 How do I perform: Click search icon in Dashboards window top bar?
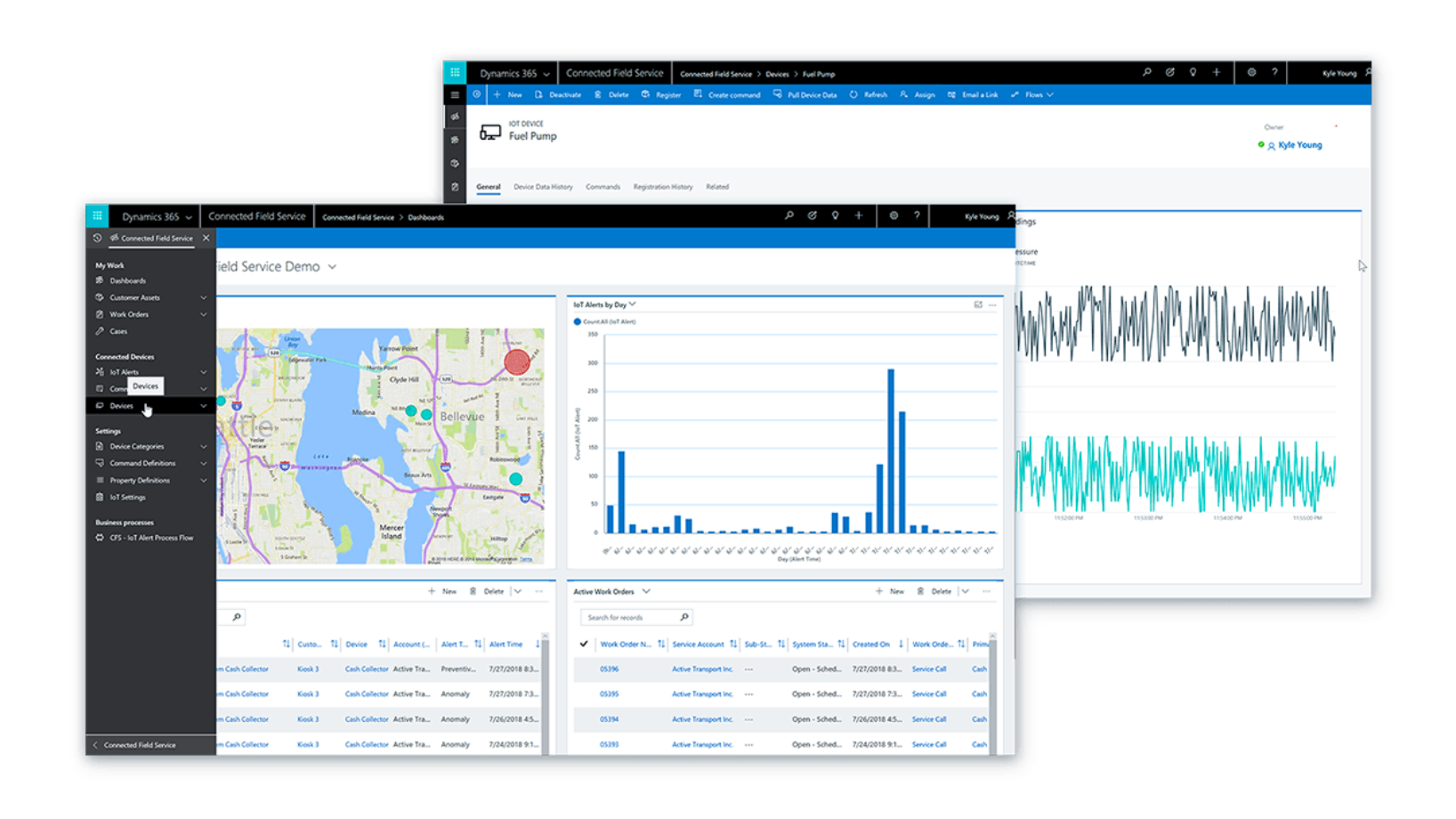pos(789,215)
